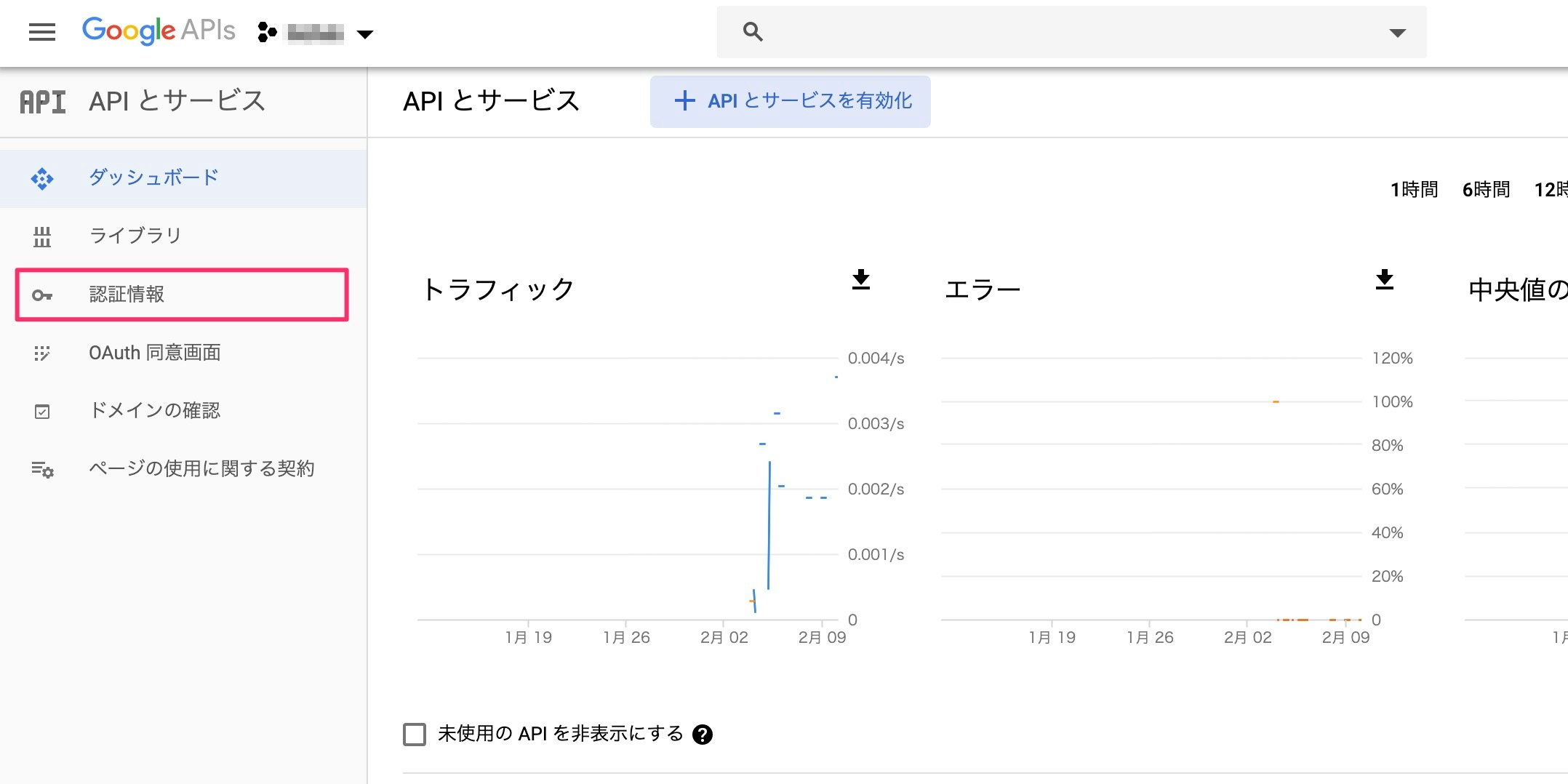Focus the top search input field
The image size is (1568, 784).
pos(1071,32)
